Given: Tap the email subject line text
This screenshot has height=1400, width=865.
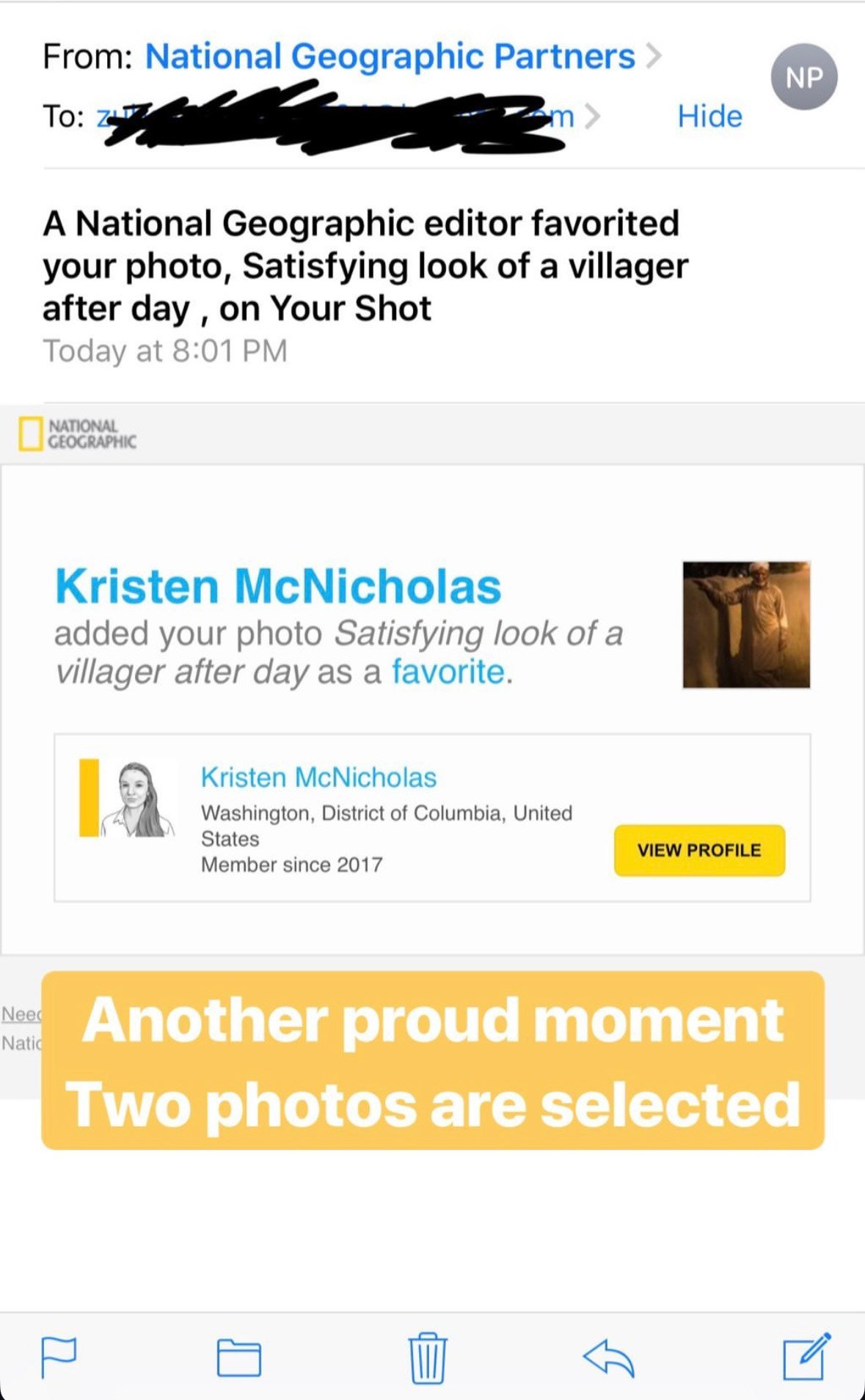Looking at the screenshot, I should point(365,265).
